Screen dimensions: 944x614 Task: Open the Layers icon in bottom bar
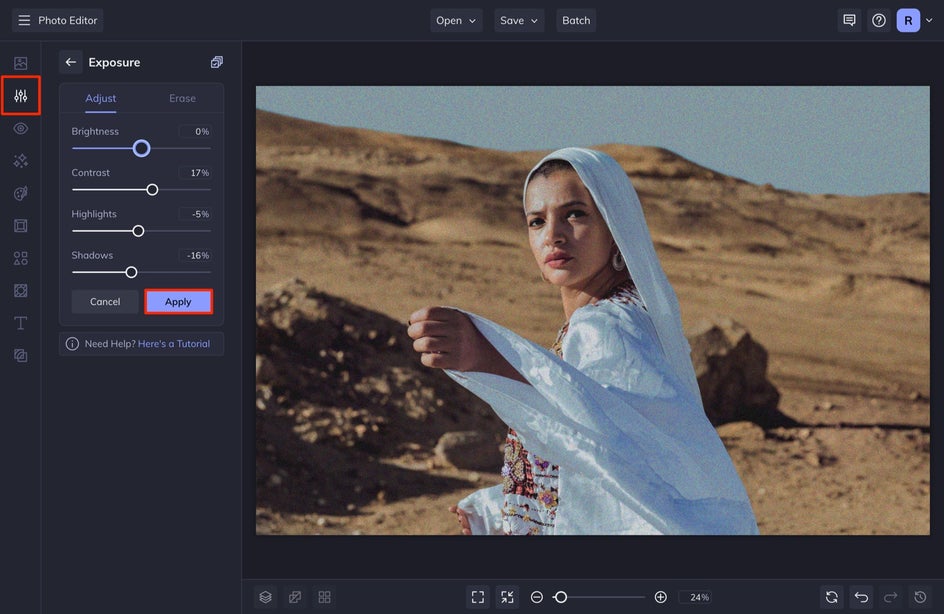[266, 597]
